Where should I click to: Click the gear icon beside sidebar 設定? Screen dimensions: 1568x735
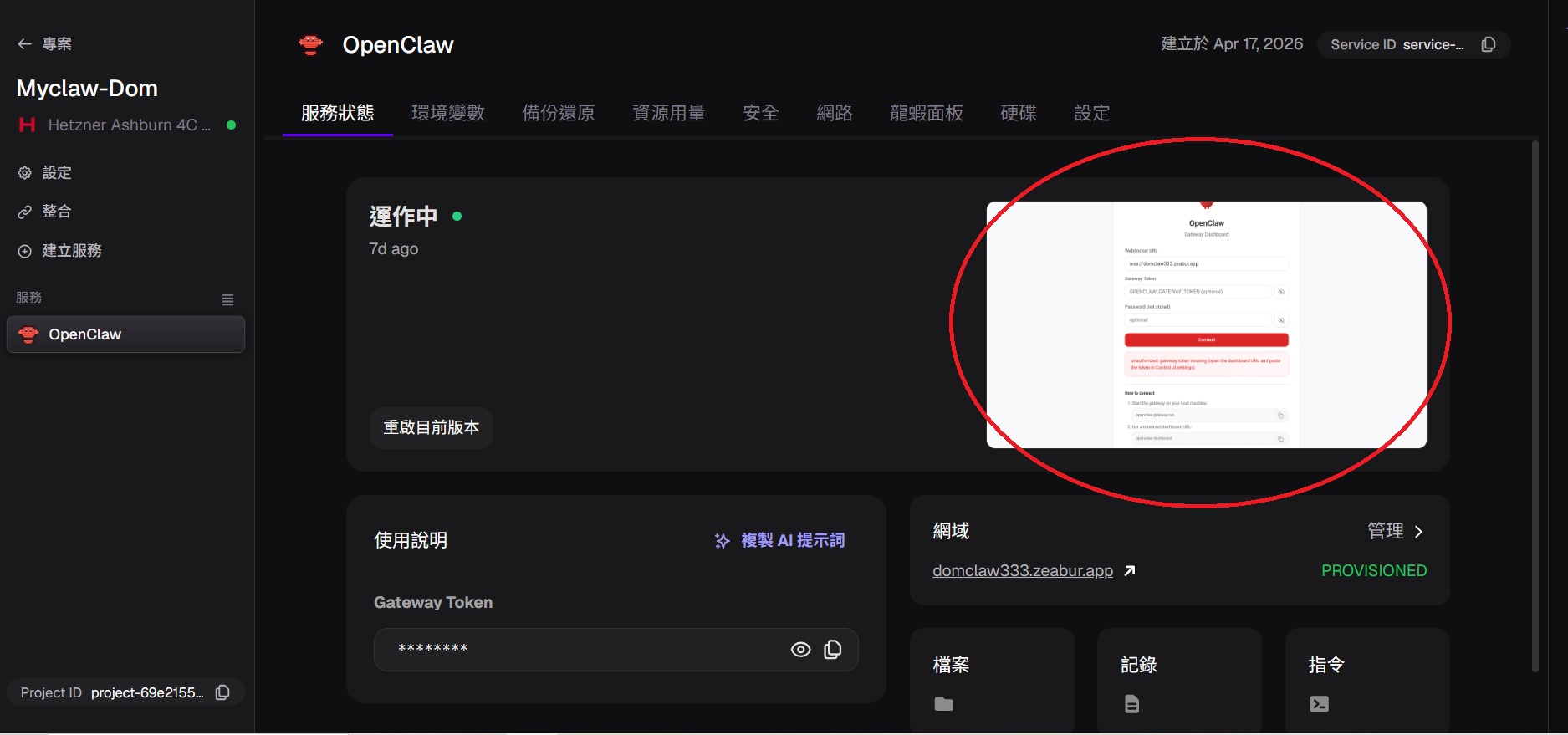[25, 173]
